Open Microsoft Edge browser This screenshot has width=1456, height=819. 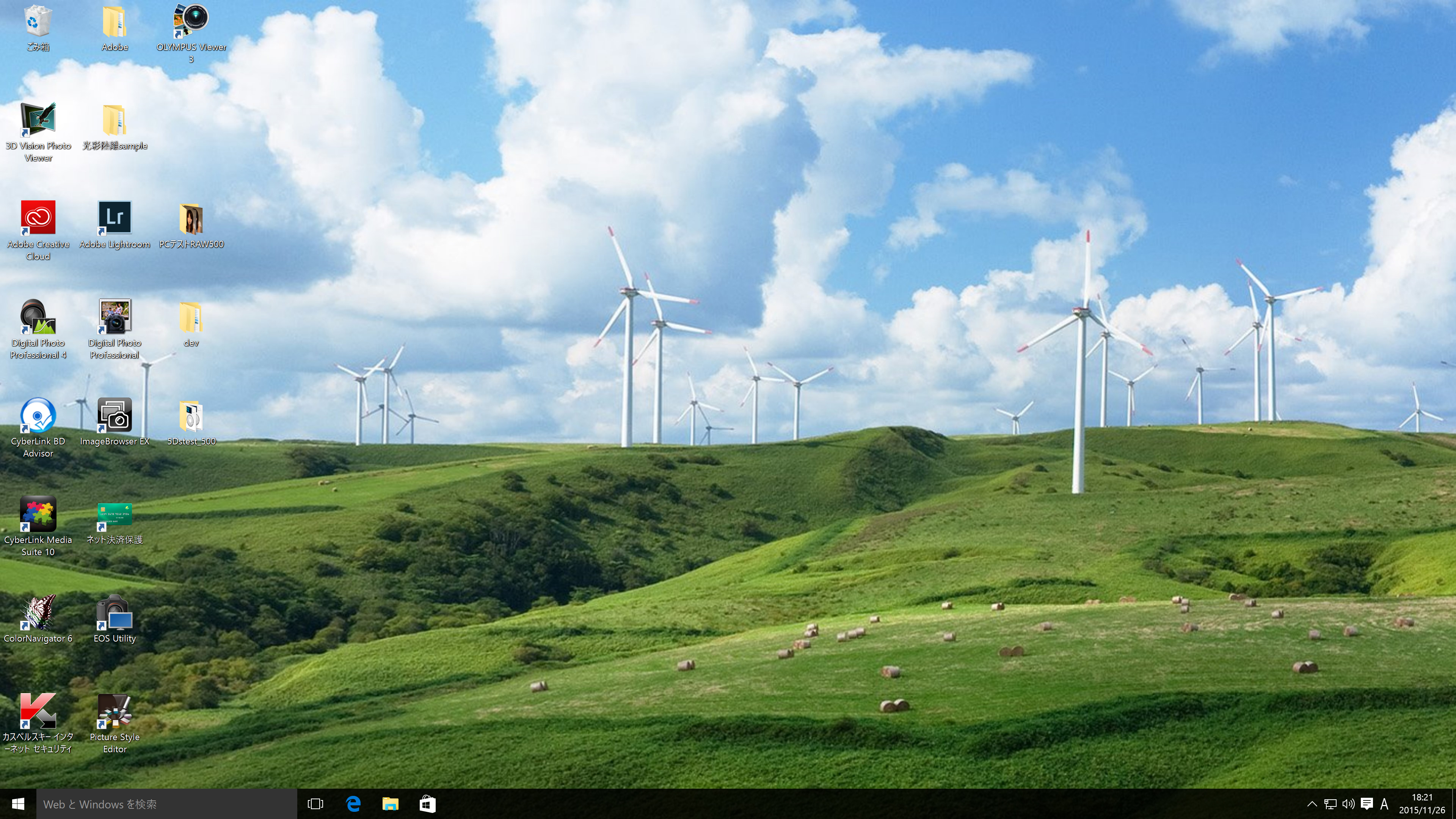(x=354, y=804)
